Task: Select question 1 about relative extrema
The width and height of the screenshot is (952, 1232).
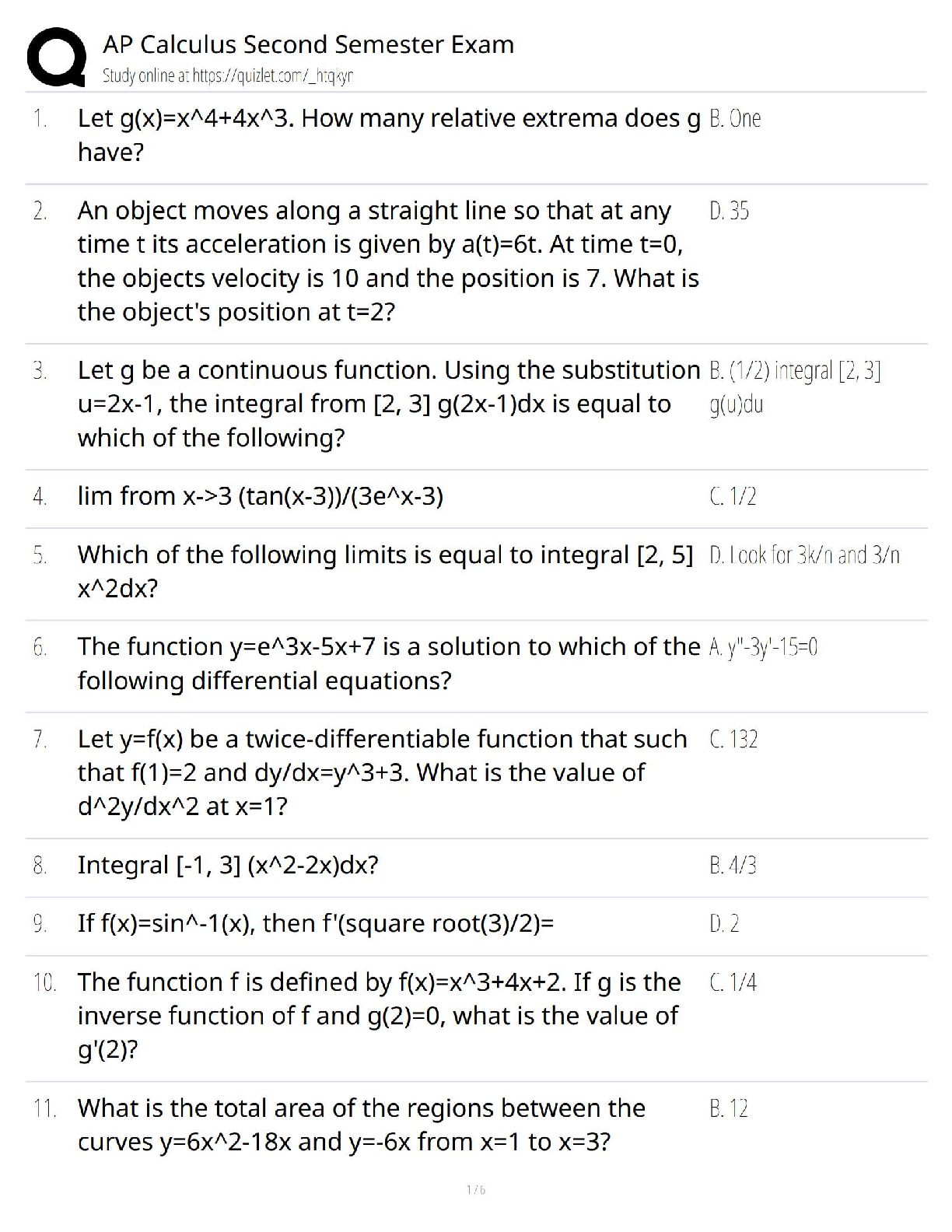Action: click(389, 135)
